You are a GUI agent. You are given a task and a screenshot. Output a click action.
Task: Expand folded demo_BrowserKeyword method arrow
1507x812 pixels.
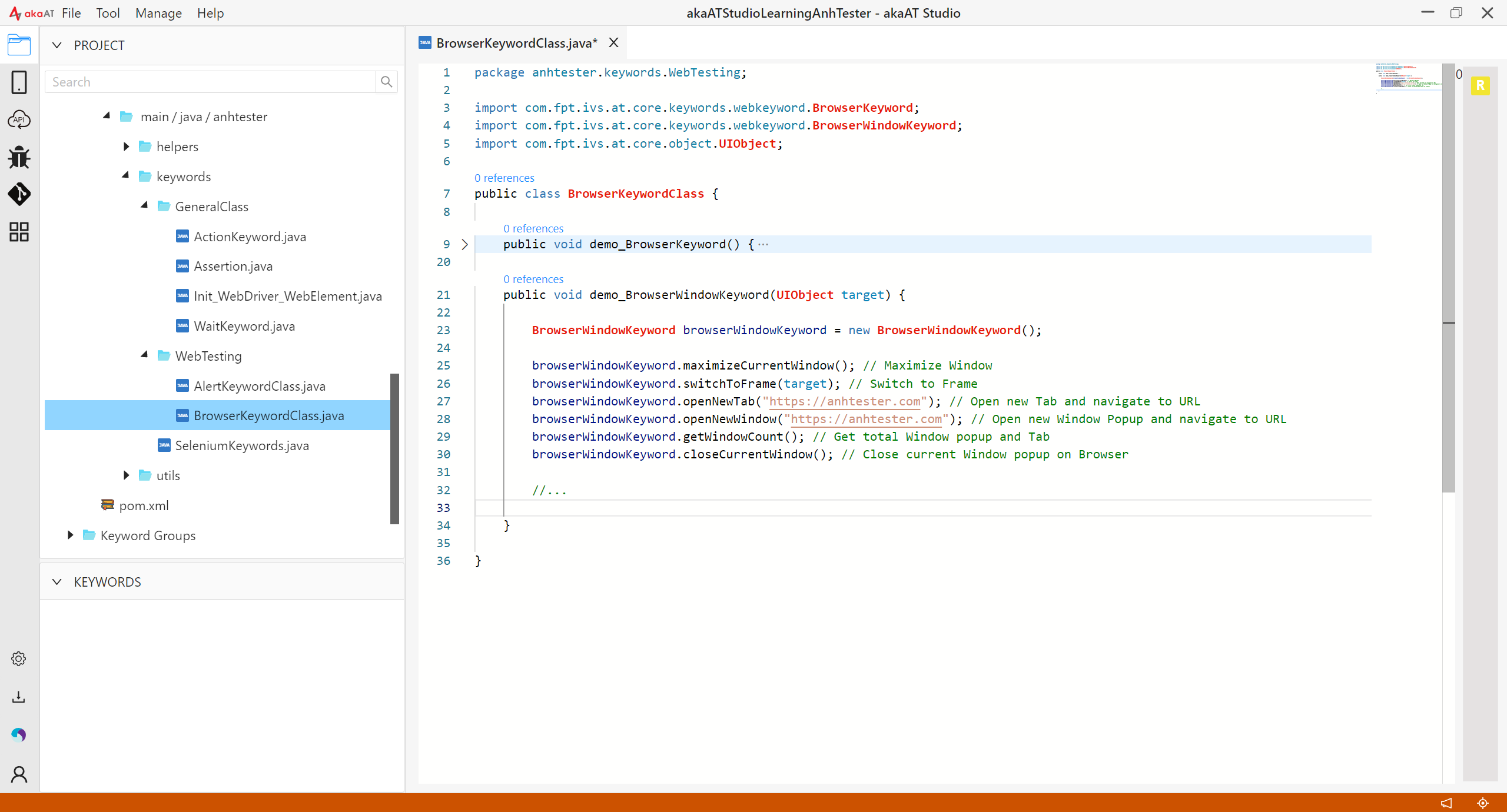click(x=464, y=244)
